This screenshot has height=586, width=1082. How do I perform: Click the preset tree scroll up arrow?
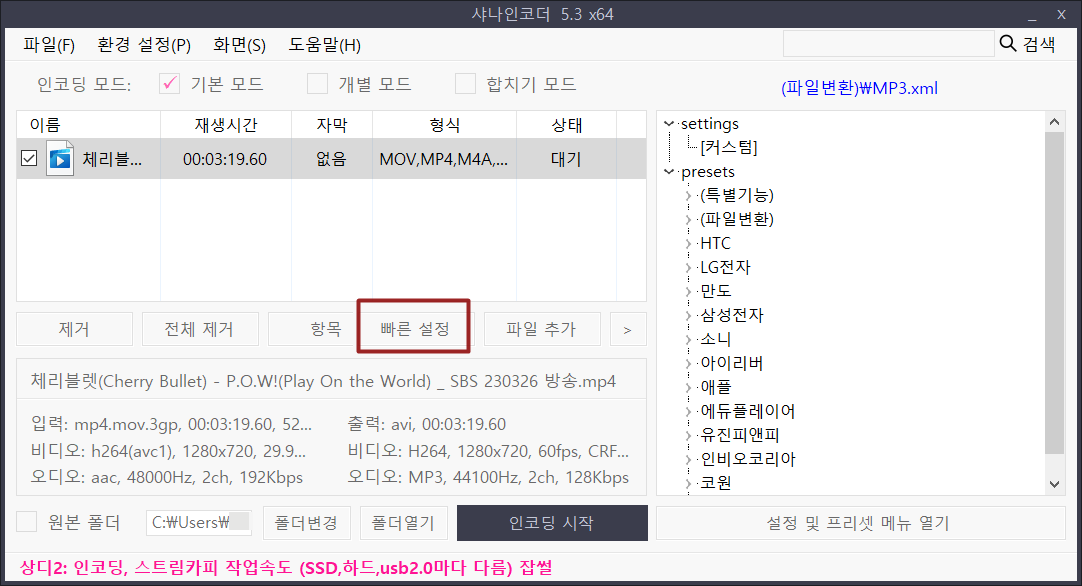(1054, 122)
